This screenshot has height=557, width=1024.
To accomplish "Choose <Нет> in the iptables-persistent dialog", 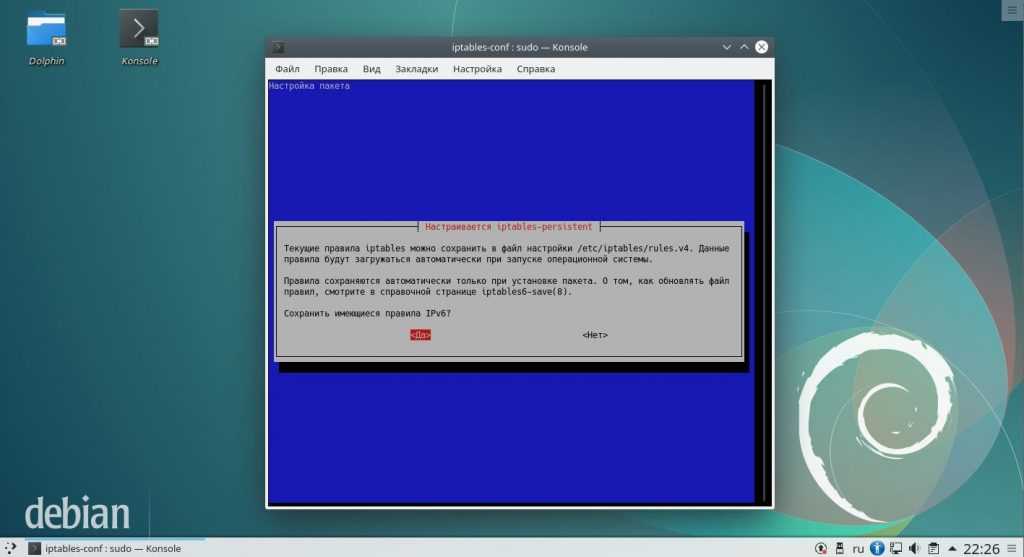I will point(595,335).
